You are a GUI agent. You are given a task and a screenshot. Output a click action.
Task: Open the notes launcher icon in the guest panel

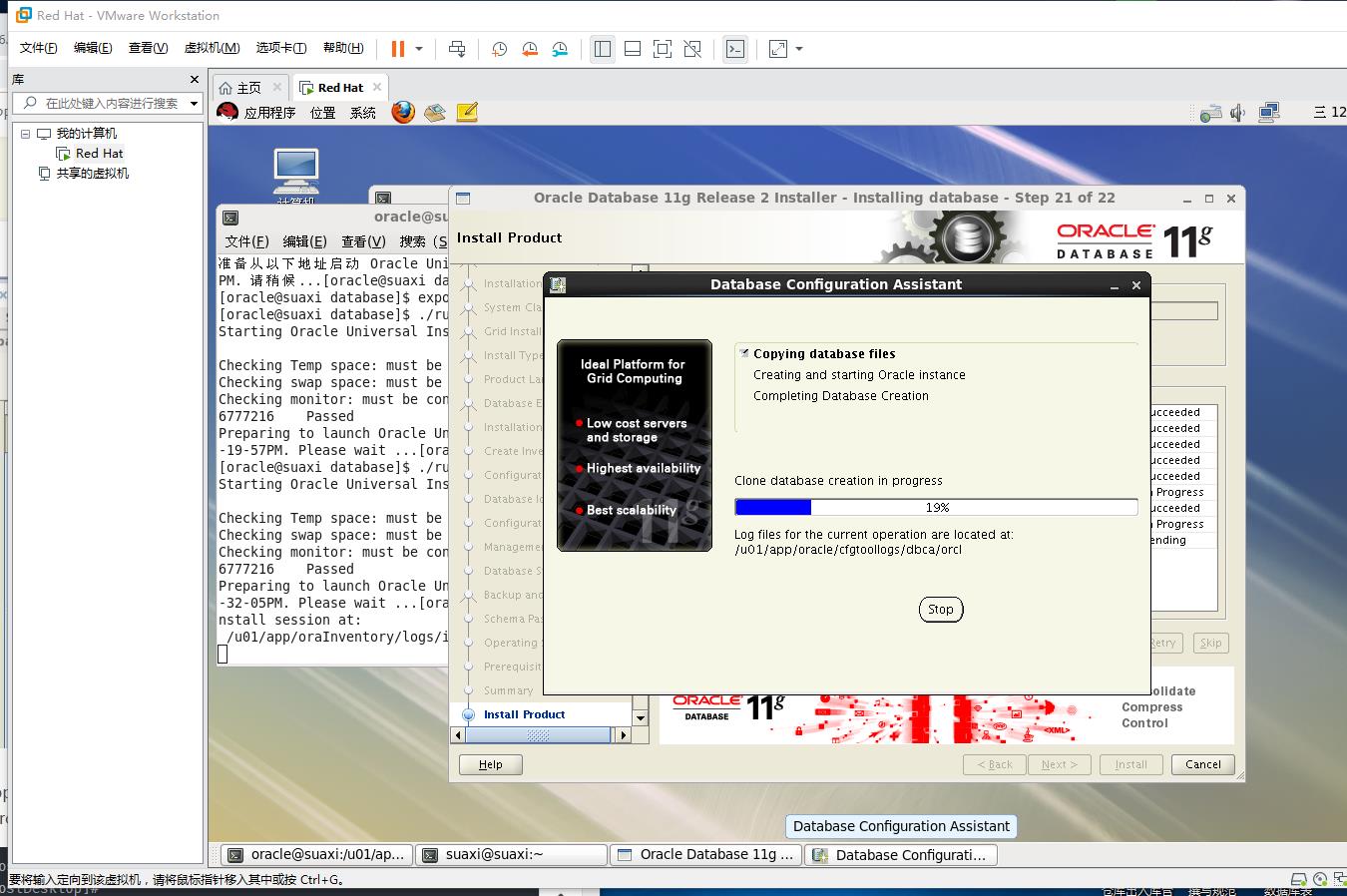(x=467, y=113)
